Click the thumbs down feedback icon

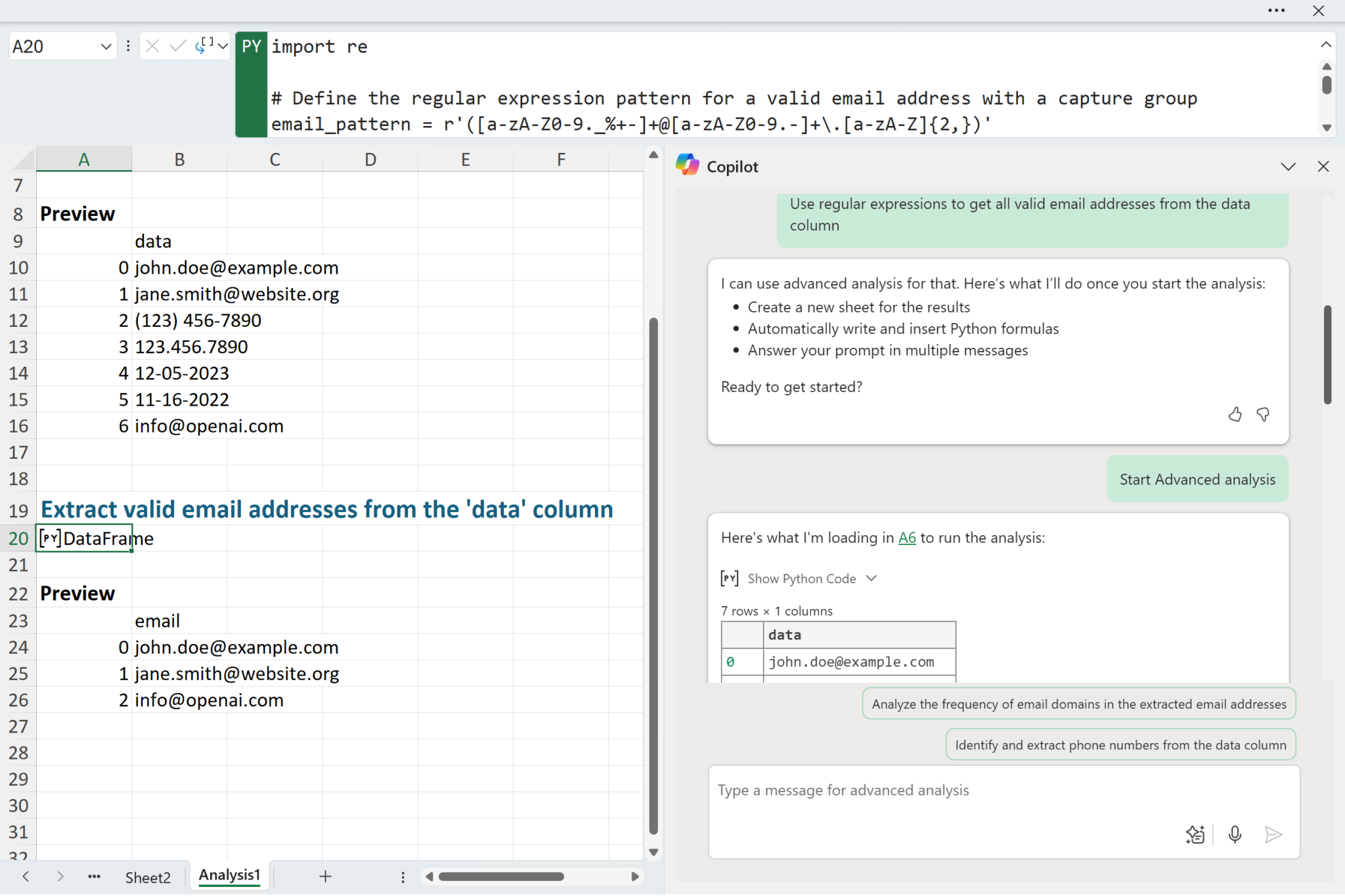click(x=1263, y=414)
